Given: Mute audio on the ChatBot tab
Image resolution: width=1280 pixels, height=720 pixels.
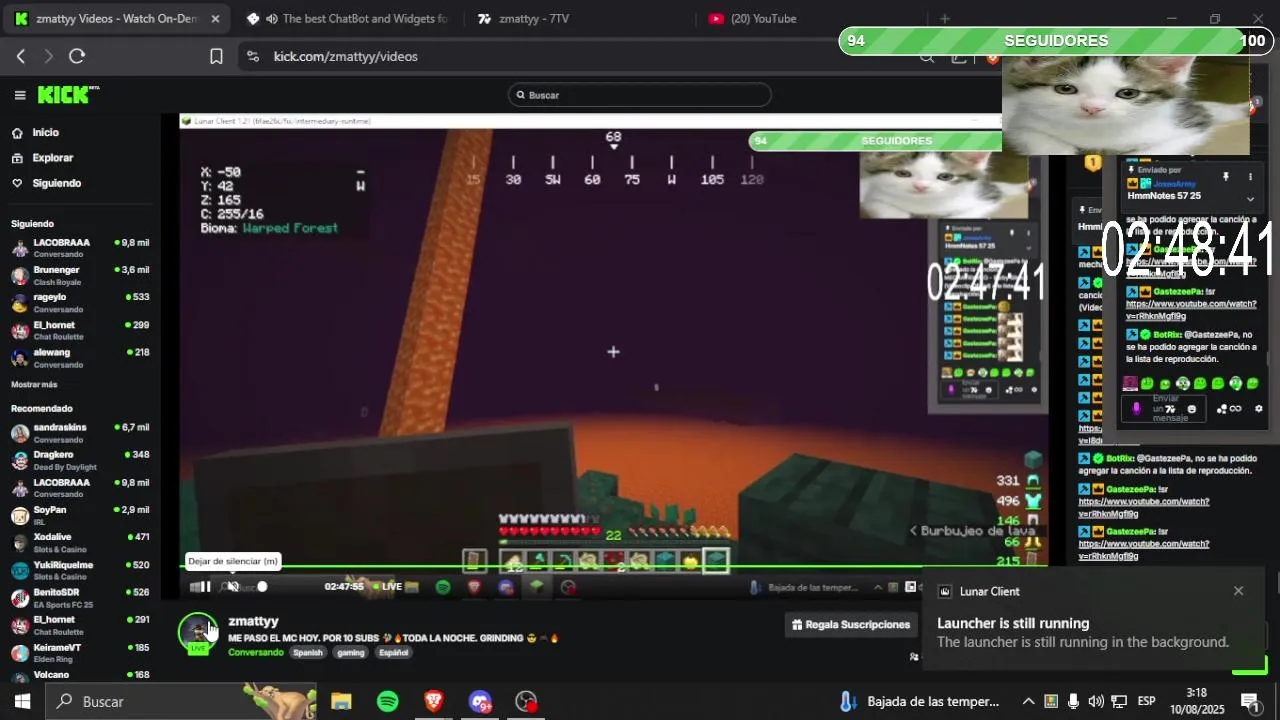Looking at the screenshot, I should pos(271,19).
